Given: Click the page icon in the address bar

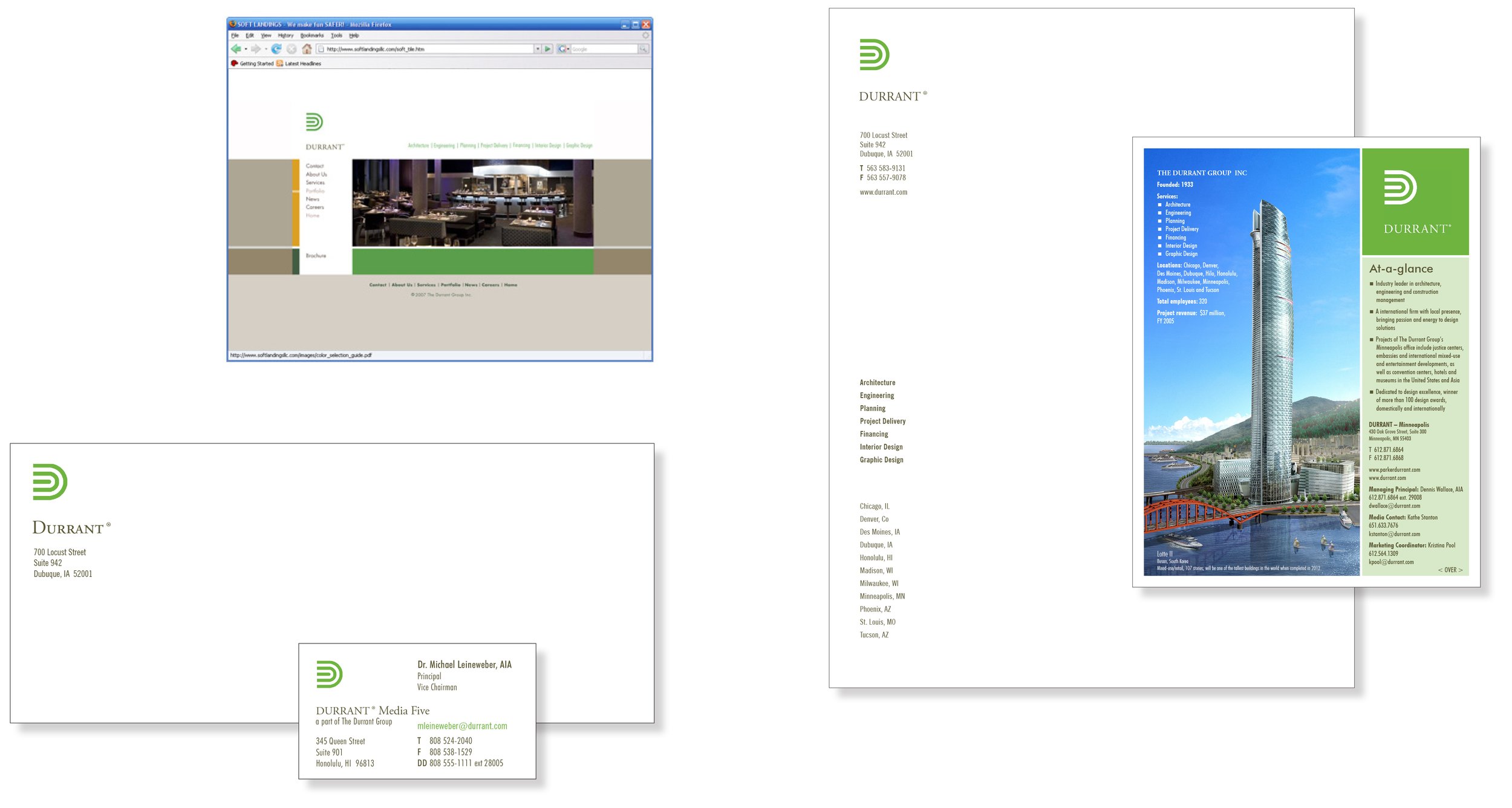Looking at the screenshot, I should [x=321, y=49].
